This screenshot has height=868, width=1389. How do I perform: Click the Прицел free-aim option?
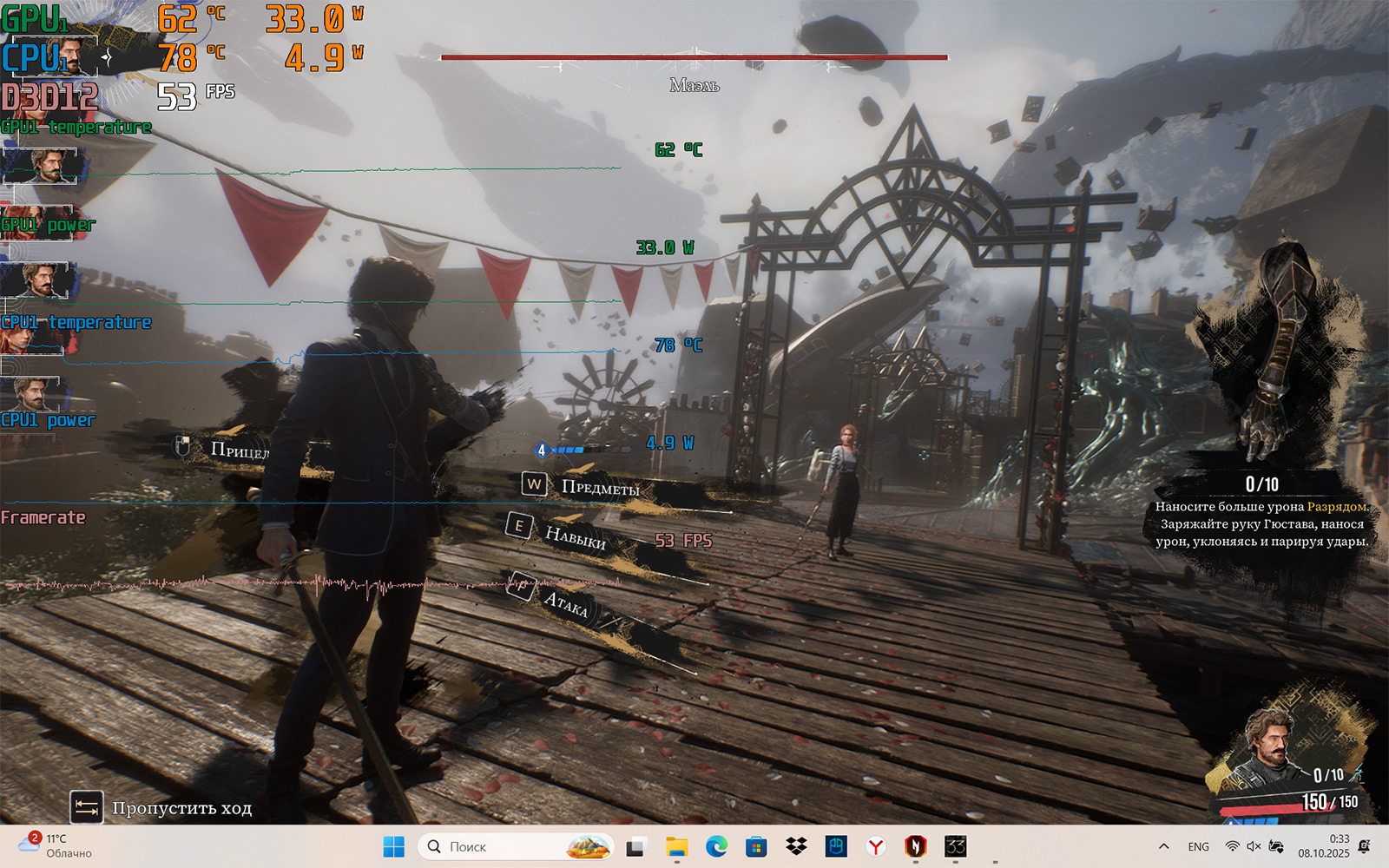pos(239,450)
